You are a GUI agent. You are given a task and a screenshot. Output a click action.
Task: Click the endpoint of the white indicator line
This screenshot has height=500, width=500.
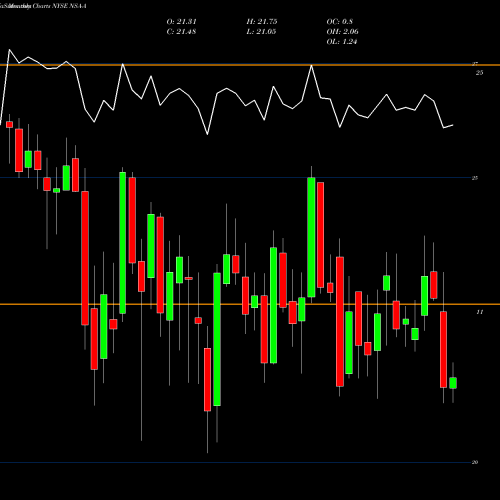click(x=453, y=125)
